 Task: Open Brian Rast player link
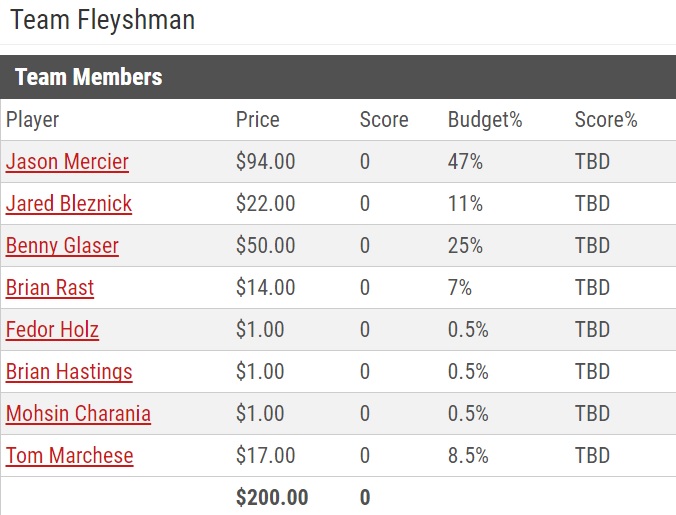click(50, 288)
